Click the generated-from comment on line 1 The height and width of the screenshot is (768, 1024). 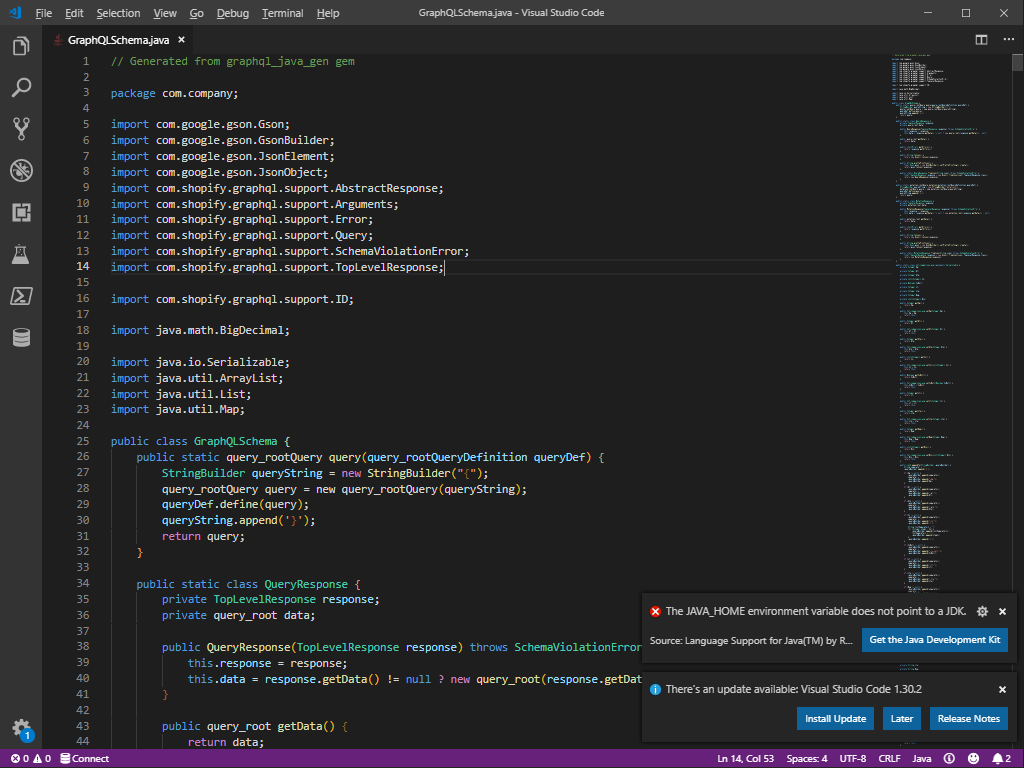232,61
